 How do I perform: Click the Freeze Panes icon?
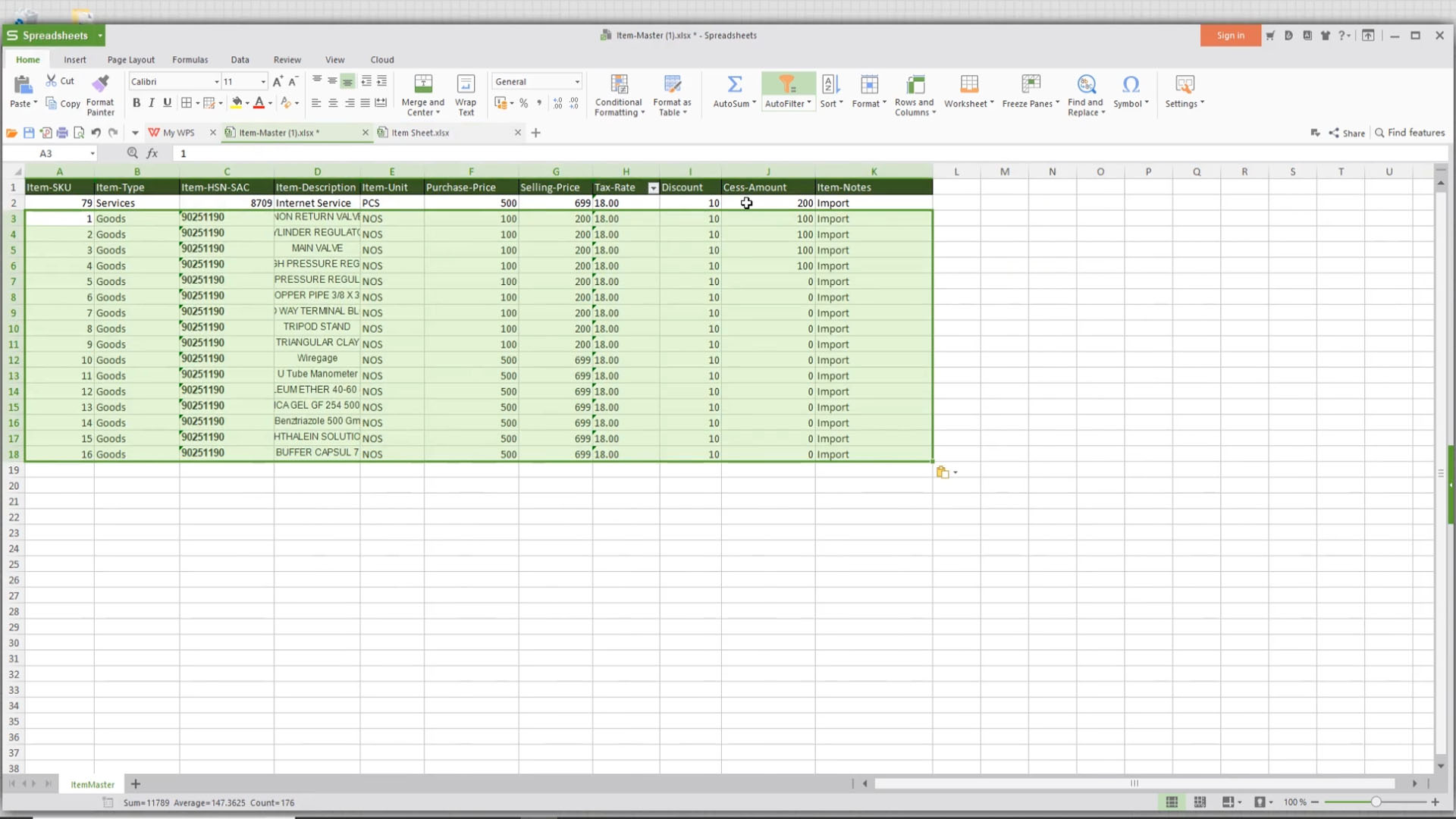click(1031, 83)
